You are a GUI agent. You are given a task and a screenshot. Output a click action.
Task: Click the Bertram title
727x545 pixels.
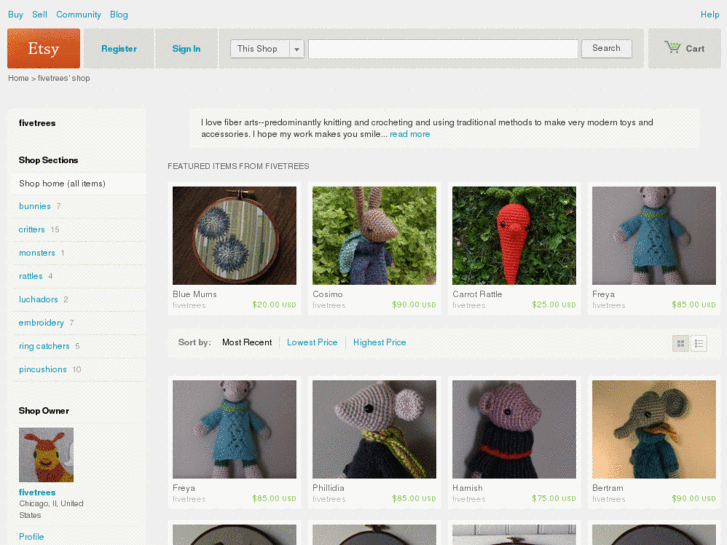pos(608,488)
